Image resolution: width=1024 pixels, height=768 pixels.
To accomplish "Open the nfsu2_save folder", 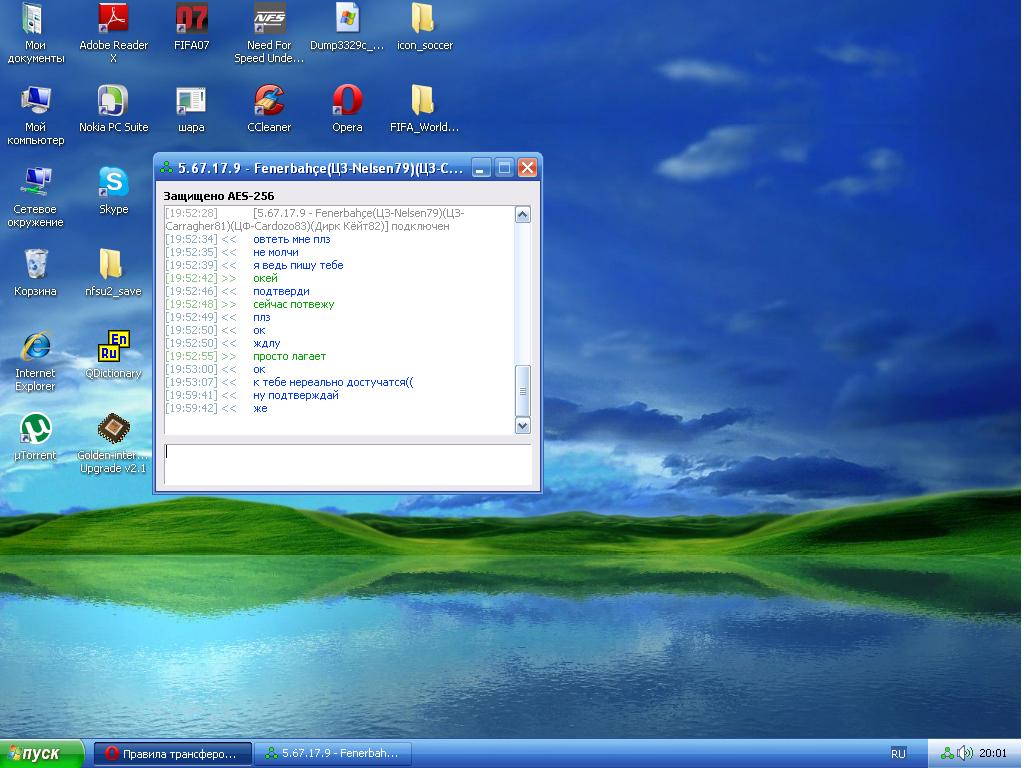I will (x=113, y=265).
